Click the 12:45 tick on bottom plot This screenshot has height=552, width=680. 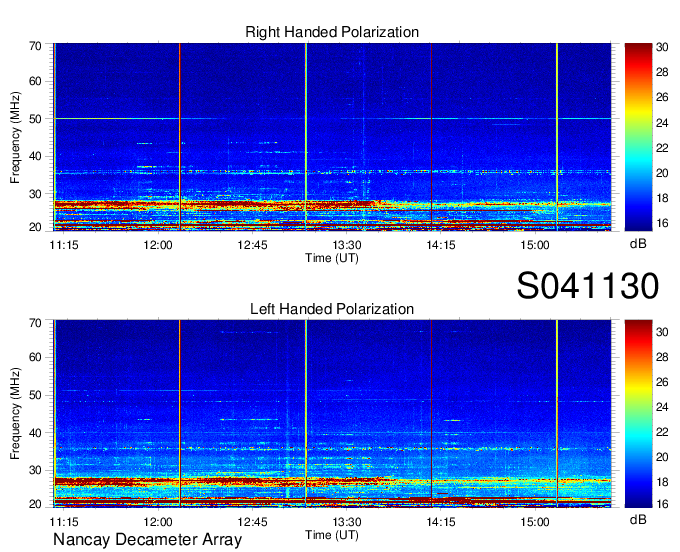click(x=252, y=522)
